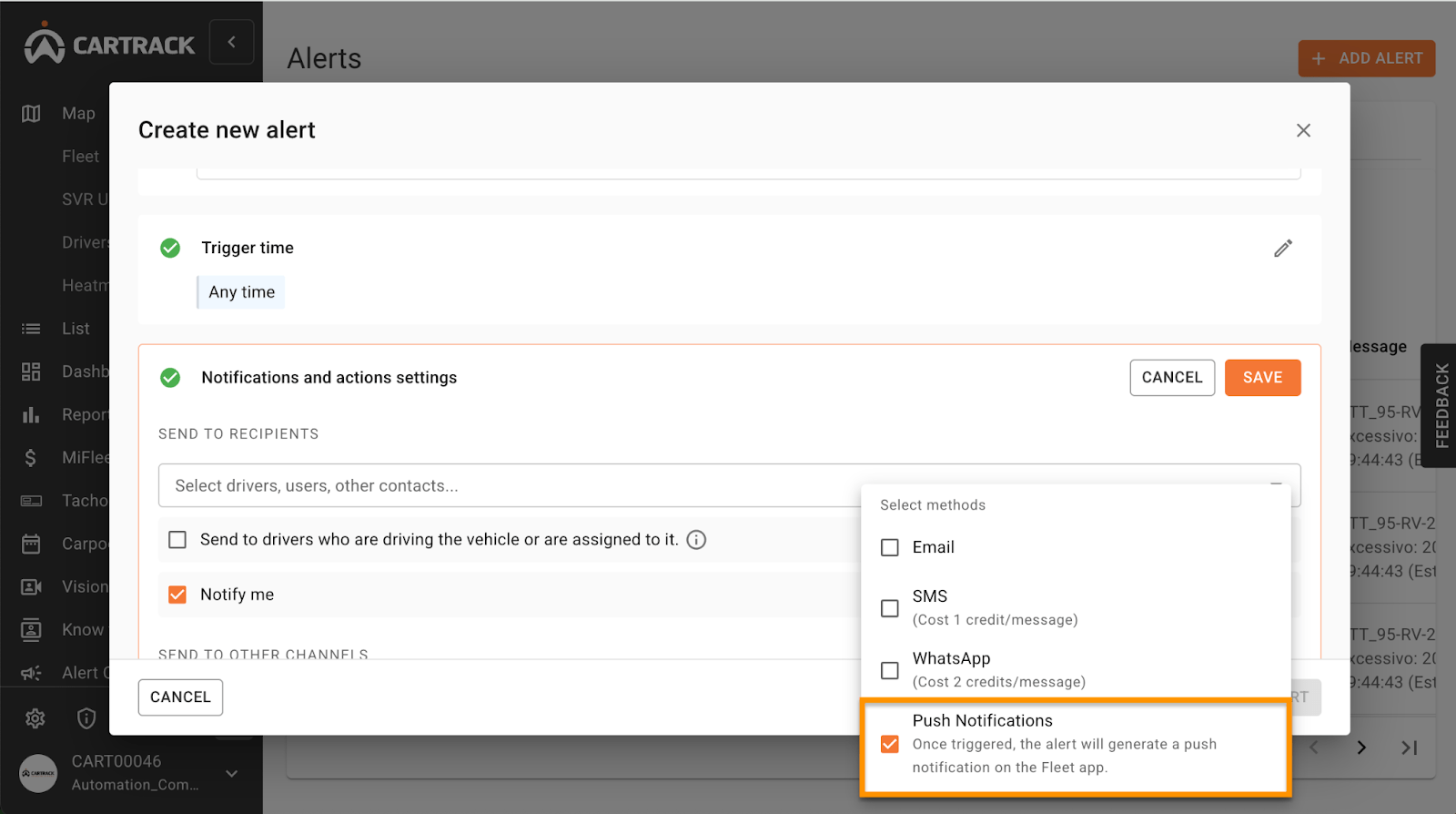Click the Automation_Com account name

(x=135, y=785)
